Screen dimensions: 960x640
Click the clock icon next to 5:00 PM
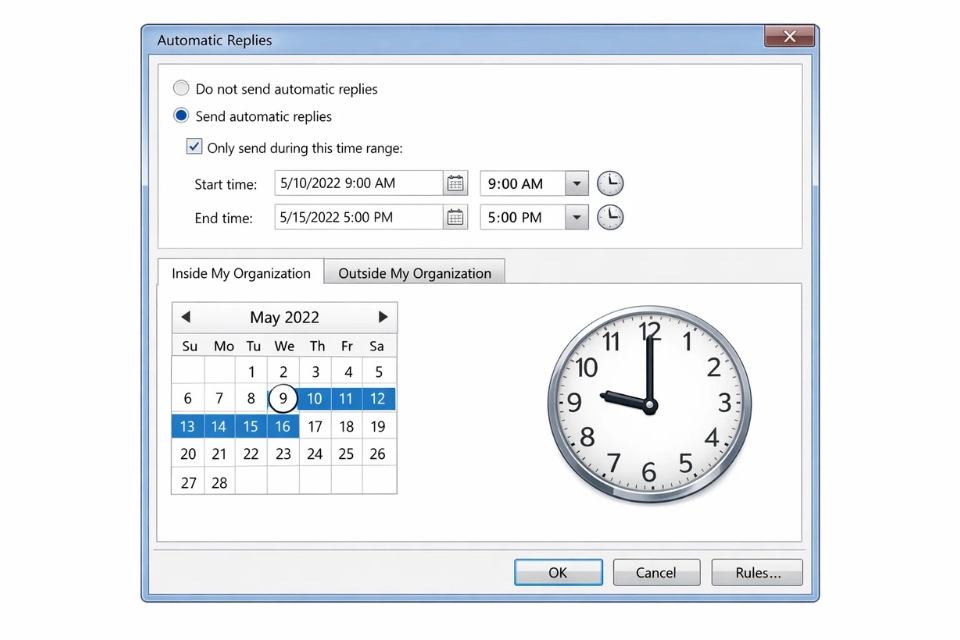(x=610, y=217)
